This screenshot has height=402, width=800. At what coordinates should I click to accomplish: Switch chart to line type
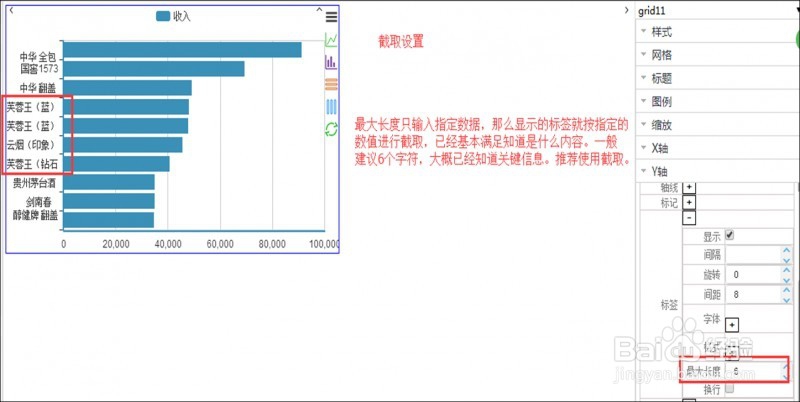pos(332,39)
